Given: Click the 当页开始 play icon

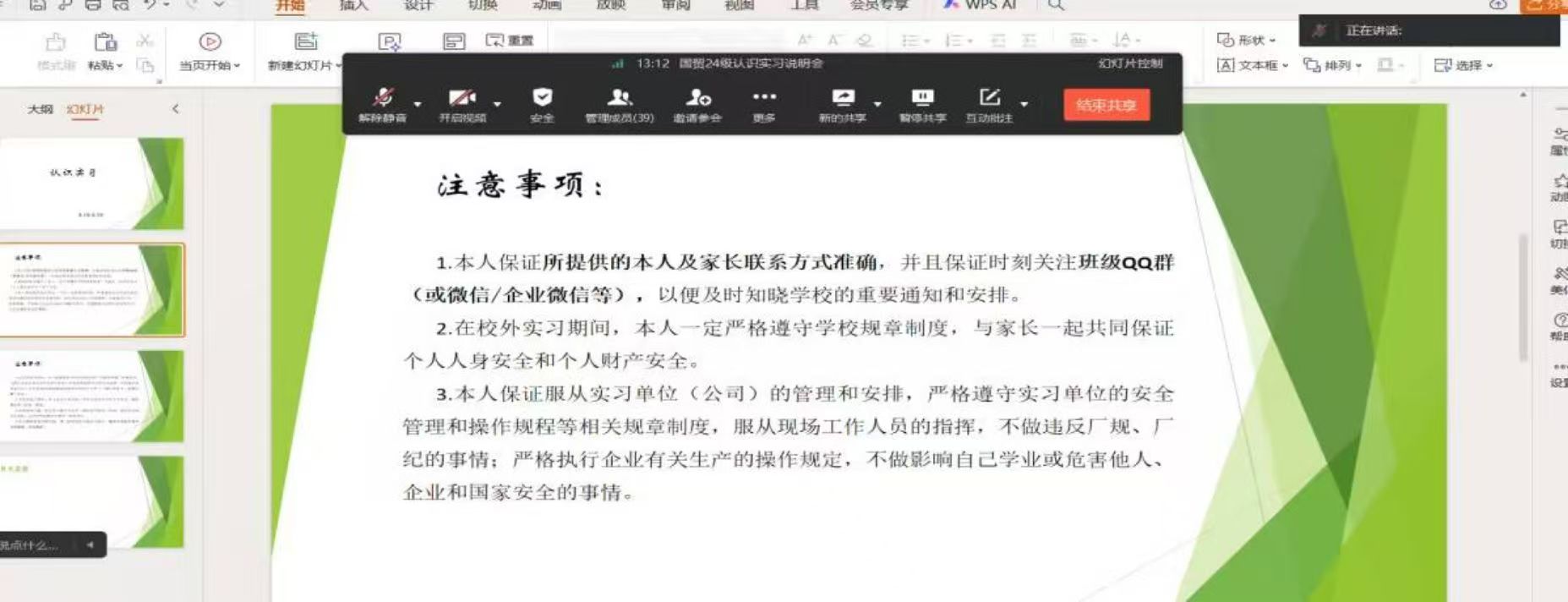Looking at the screenshot, I should pos(210,42).
